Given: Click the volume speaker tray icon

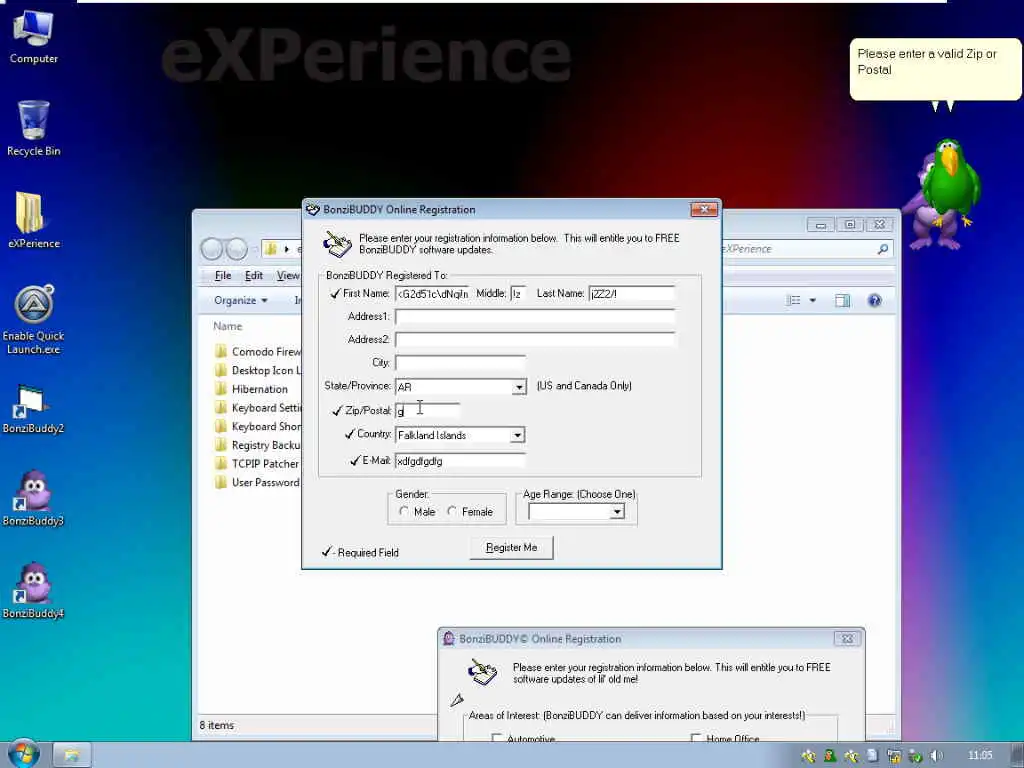Looking at the screenshot, I should pos(936,756).
